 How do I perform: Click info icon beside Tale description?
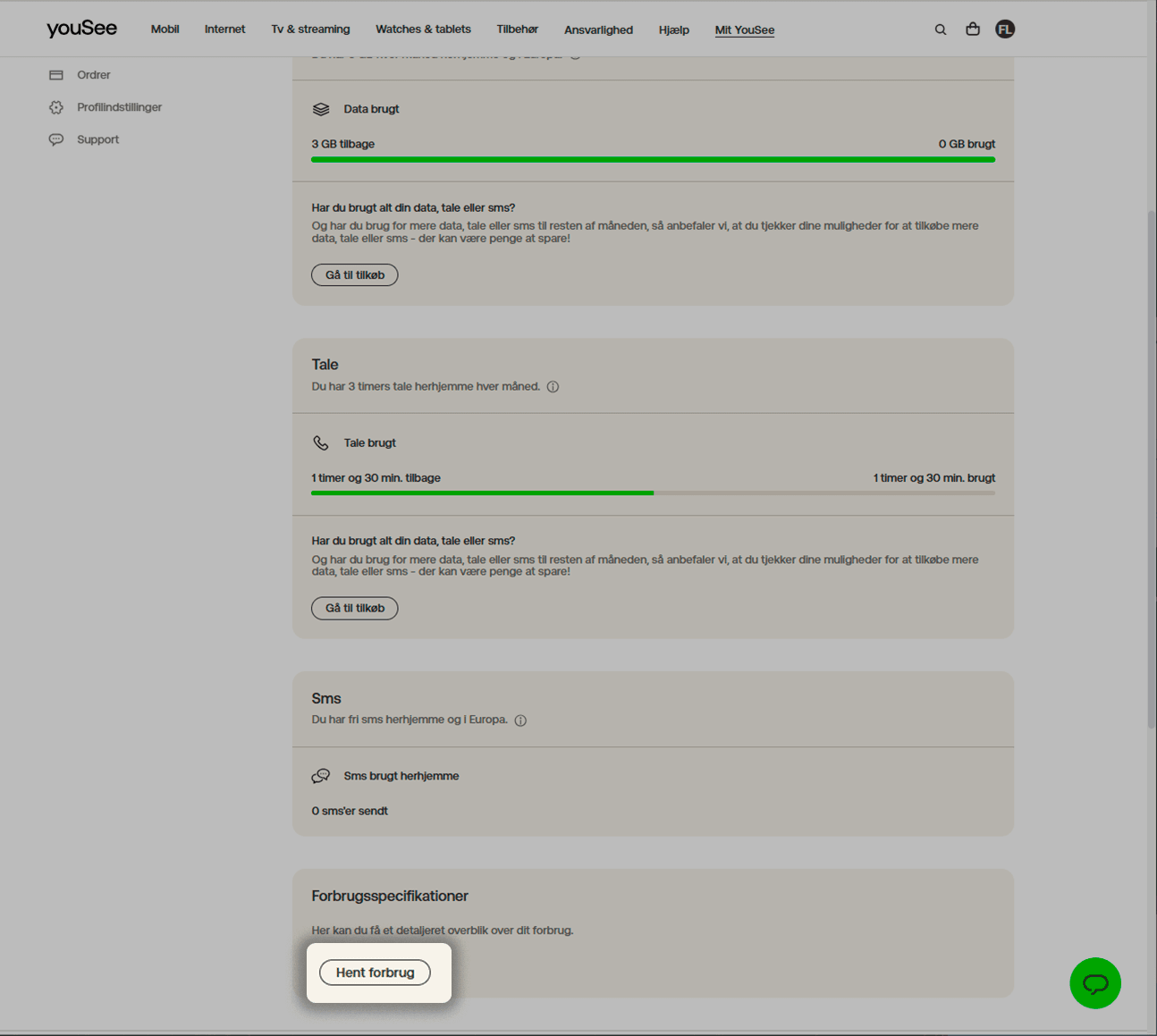coord(553,387)
